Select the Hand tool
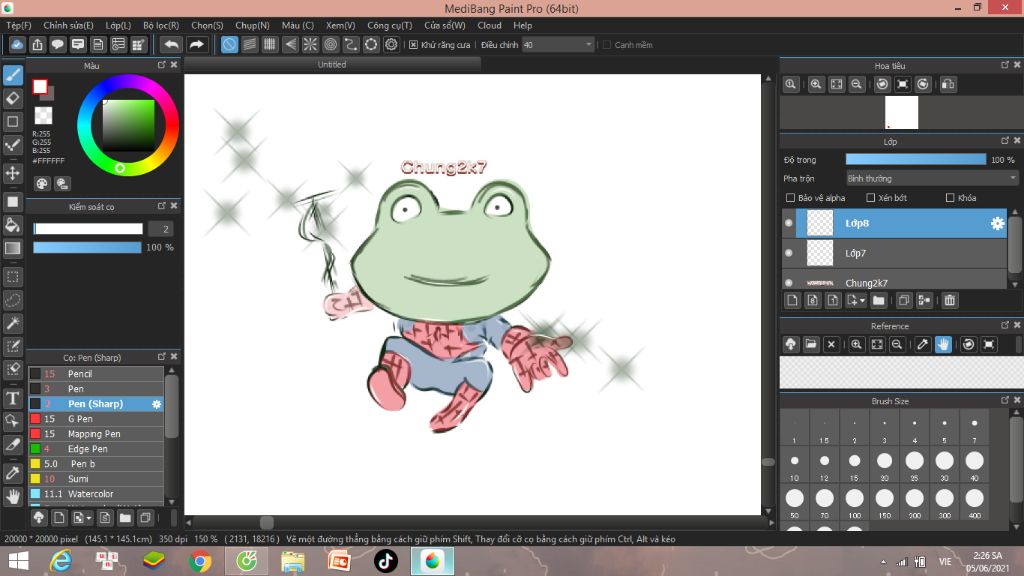 [x=12, y=497]
